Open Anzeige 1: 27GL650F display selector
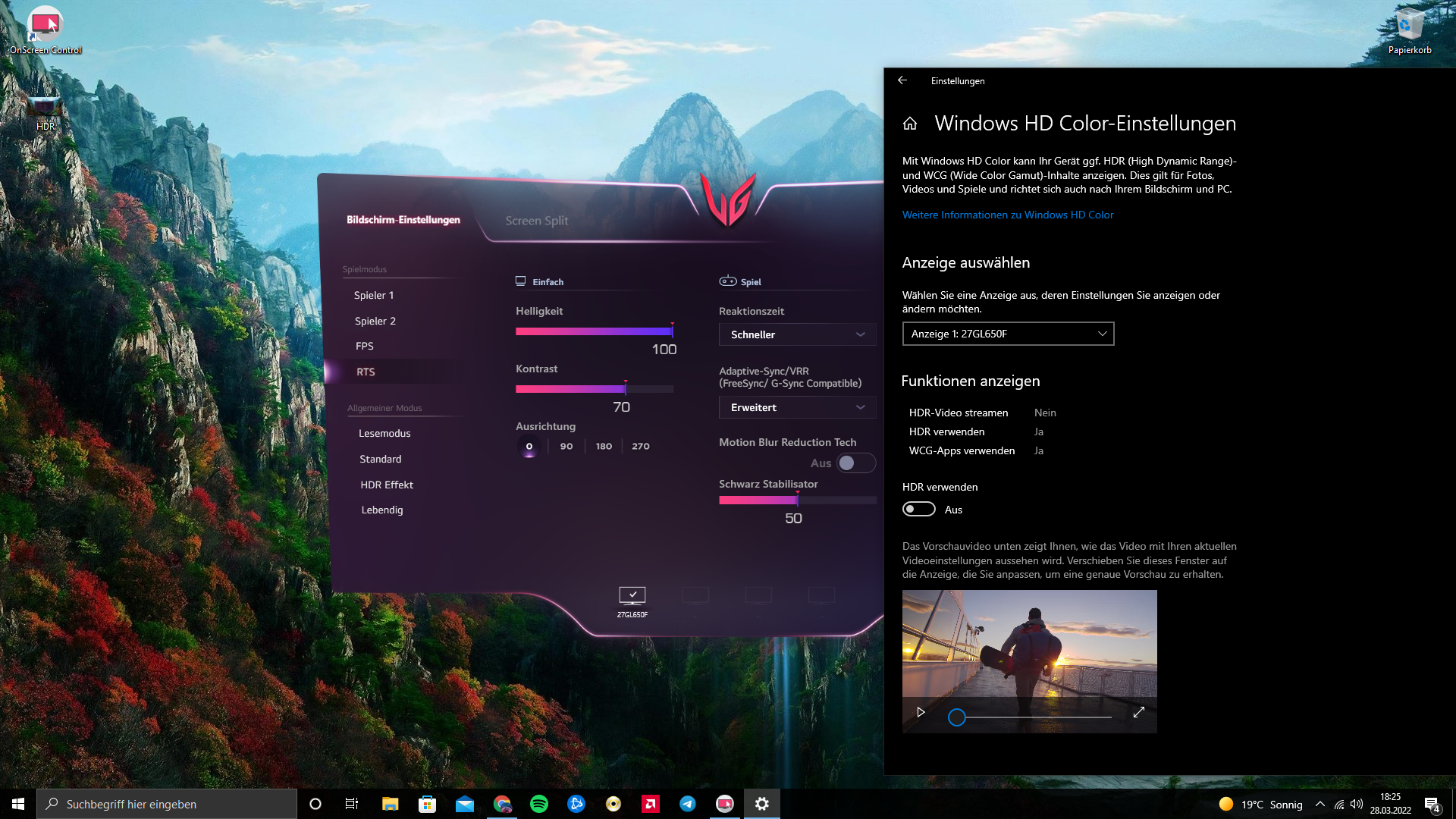 point(1008,334)
